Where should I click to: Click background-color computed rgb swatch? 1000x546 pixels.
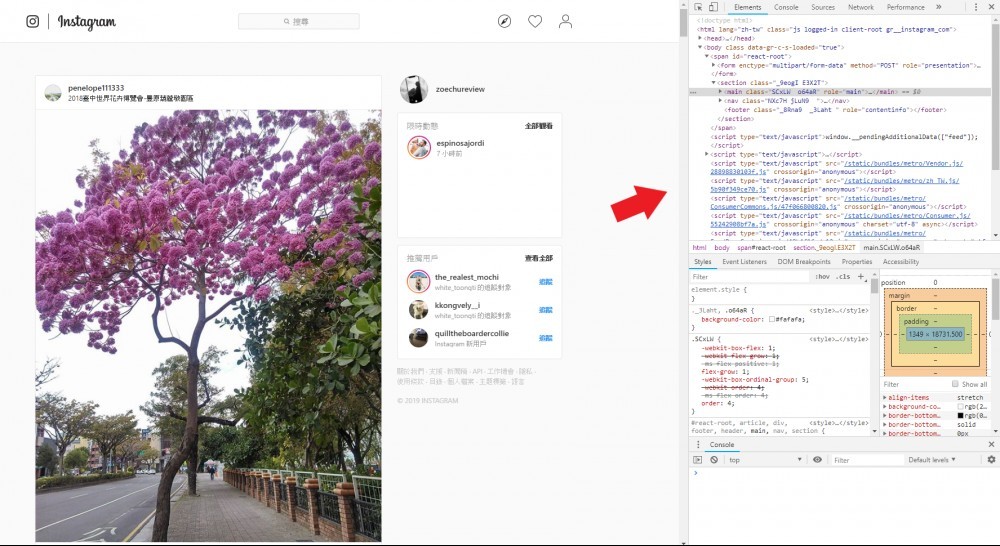click(960, 406)
